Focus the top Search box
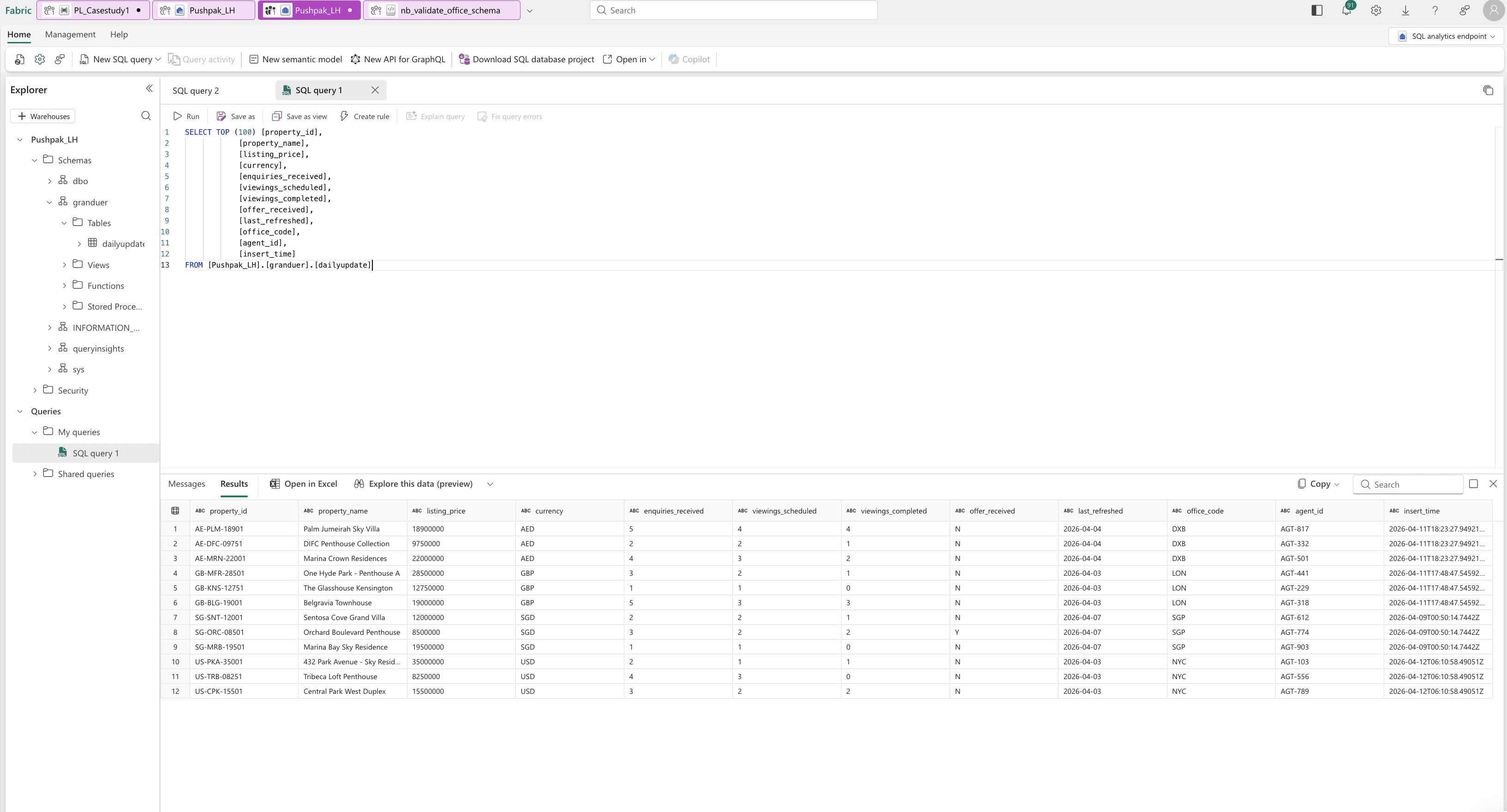The image size is (1507, 812). click(x=734, y=11)
